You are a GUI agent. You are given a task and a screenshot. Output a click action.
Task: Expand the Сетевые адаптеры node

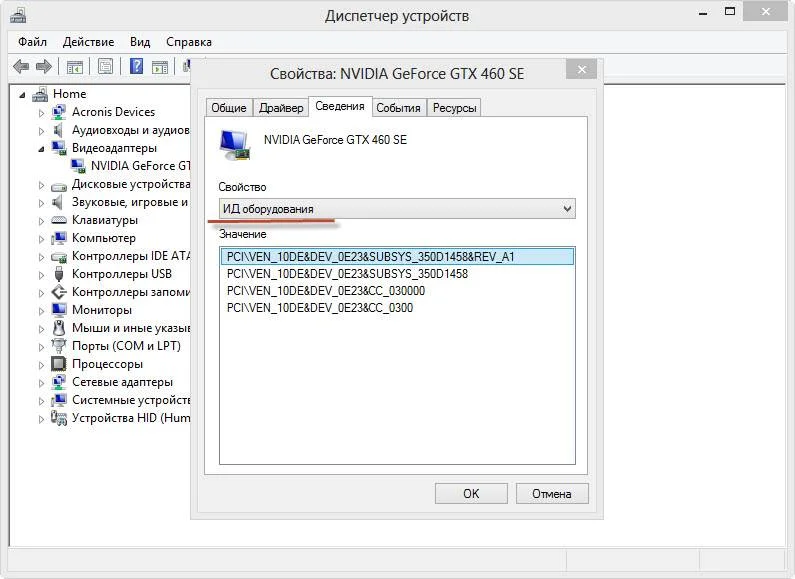42,383
